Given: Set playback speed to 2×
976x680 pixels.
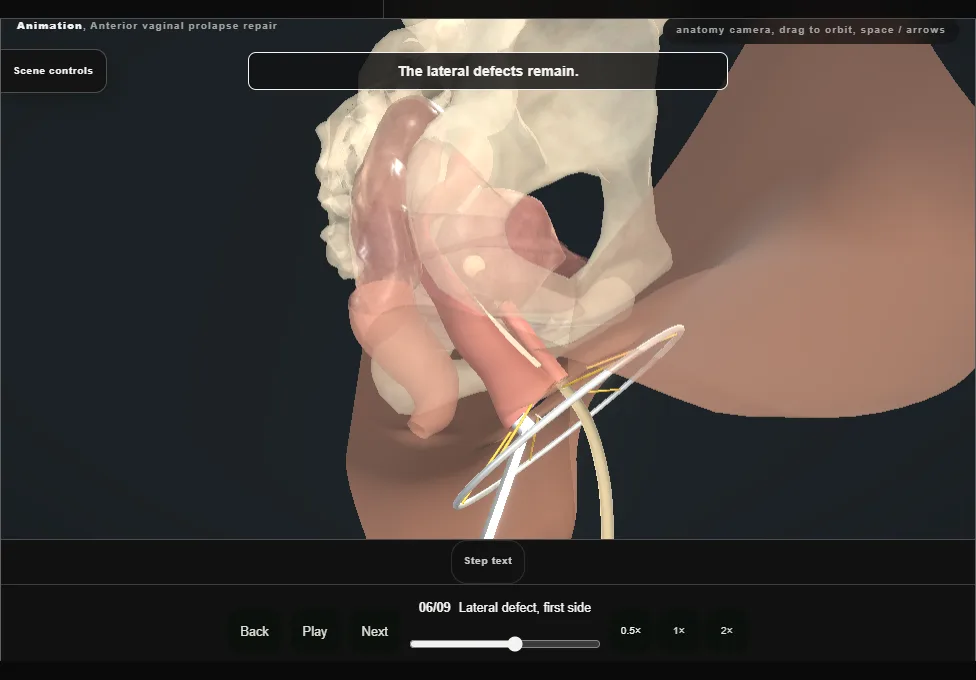Looking at the screenshot, I should (x=726, y=631).
